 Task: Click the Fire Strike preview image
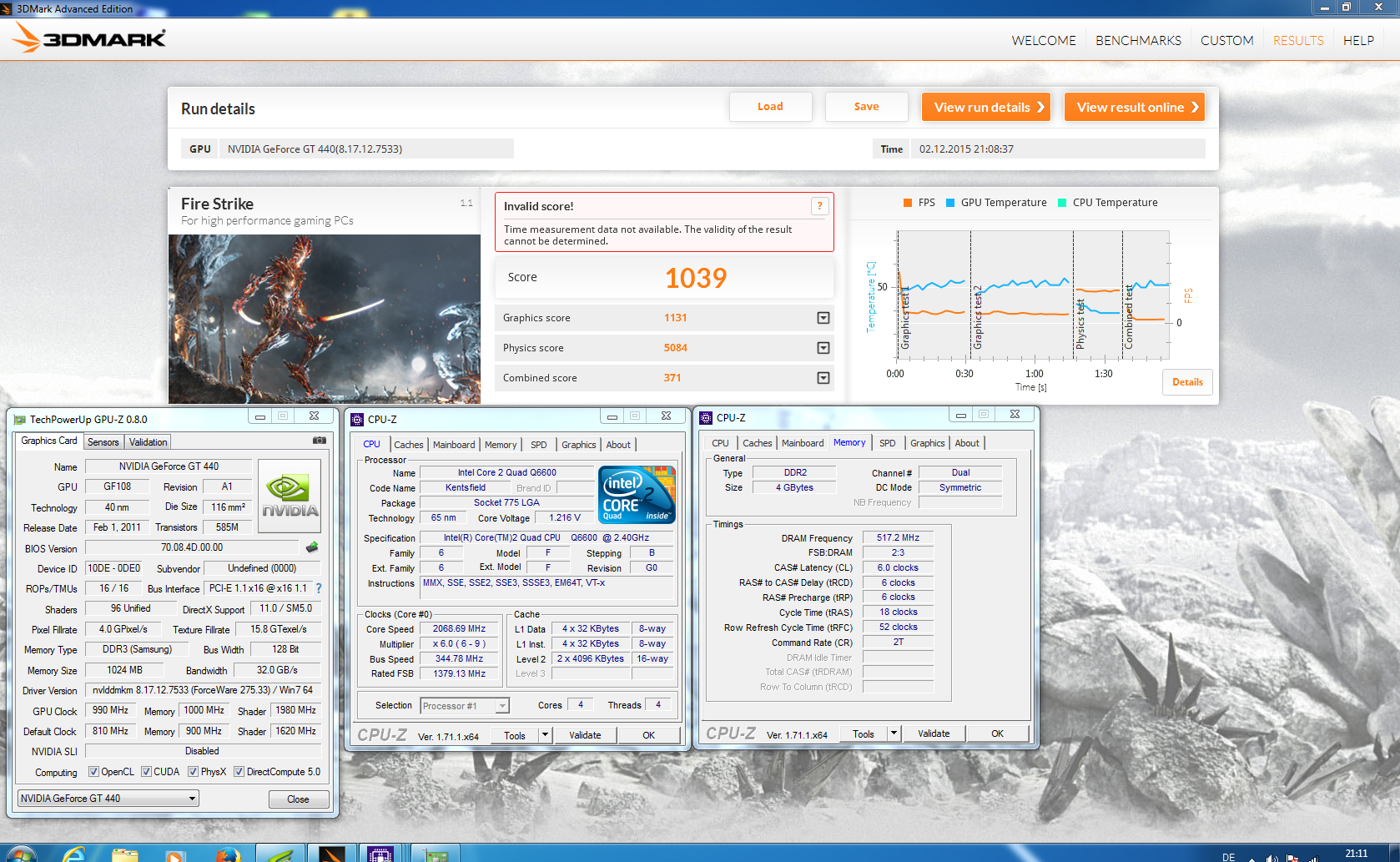(x=325, y=319)
